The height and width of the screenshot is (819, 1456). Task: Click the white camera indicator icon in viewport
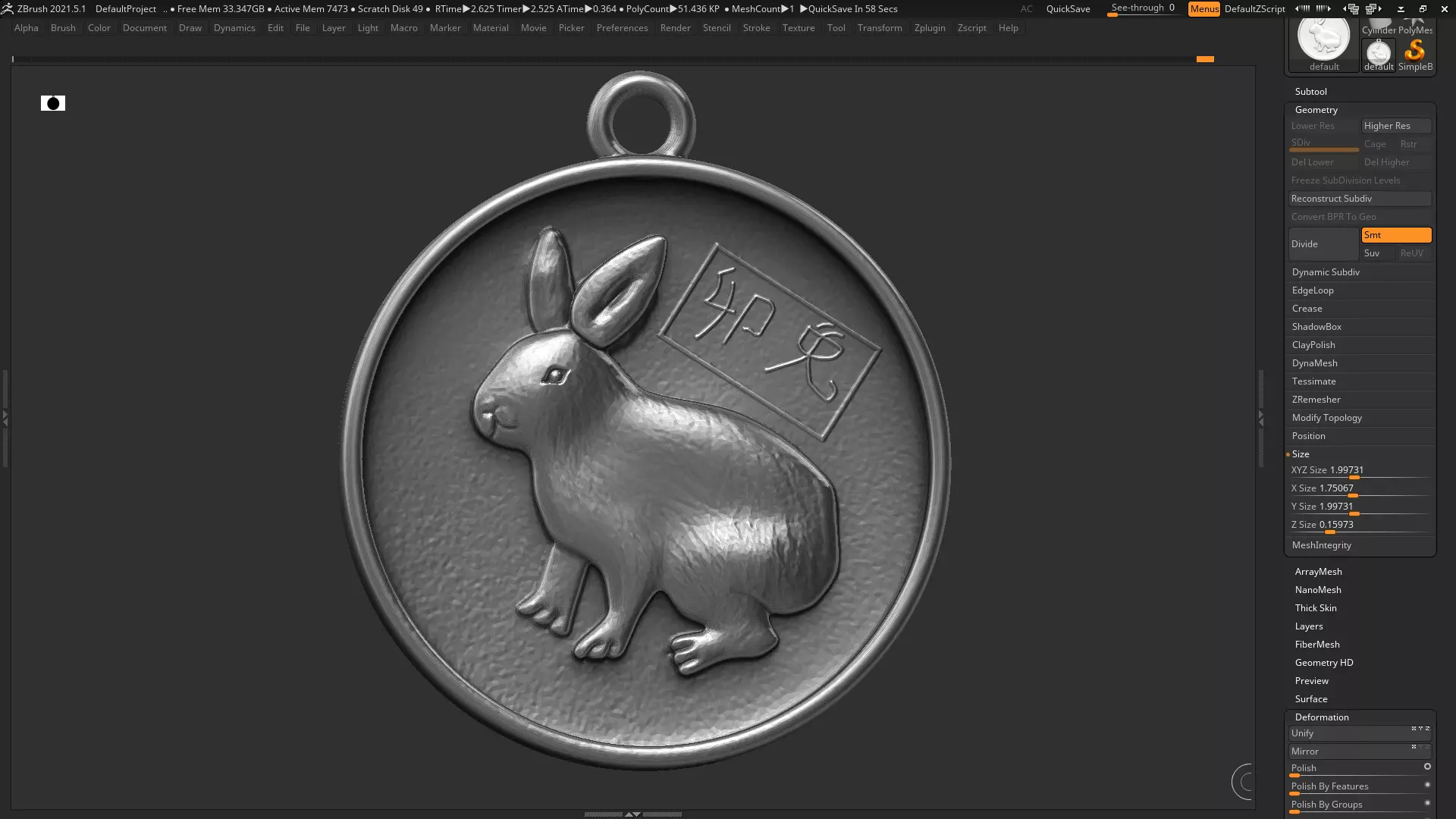tap(53, 103)
